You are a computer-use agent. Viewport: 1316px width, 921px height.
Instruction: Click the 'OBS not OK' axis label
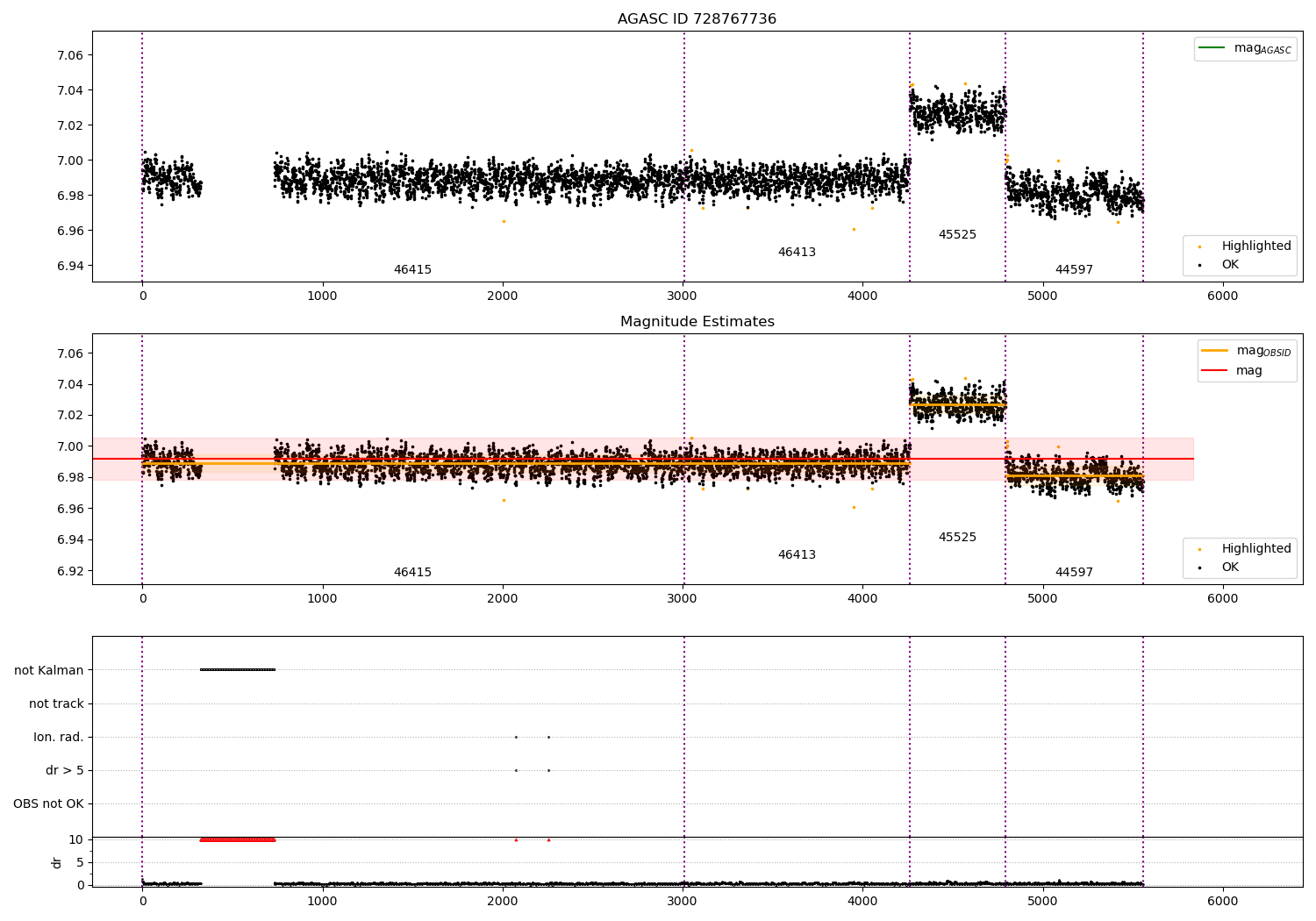click(x=48, y=803)
